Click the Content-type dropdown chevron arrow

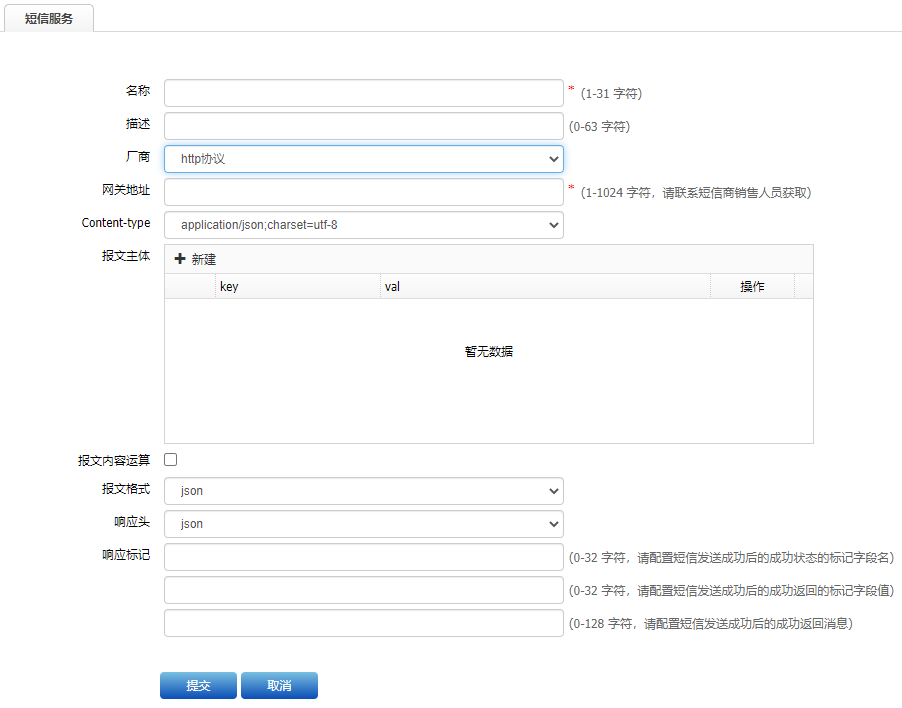click(553, 224)
